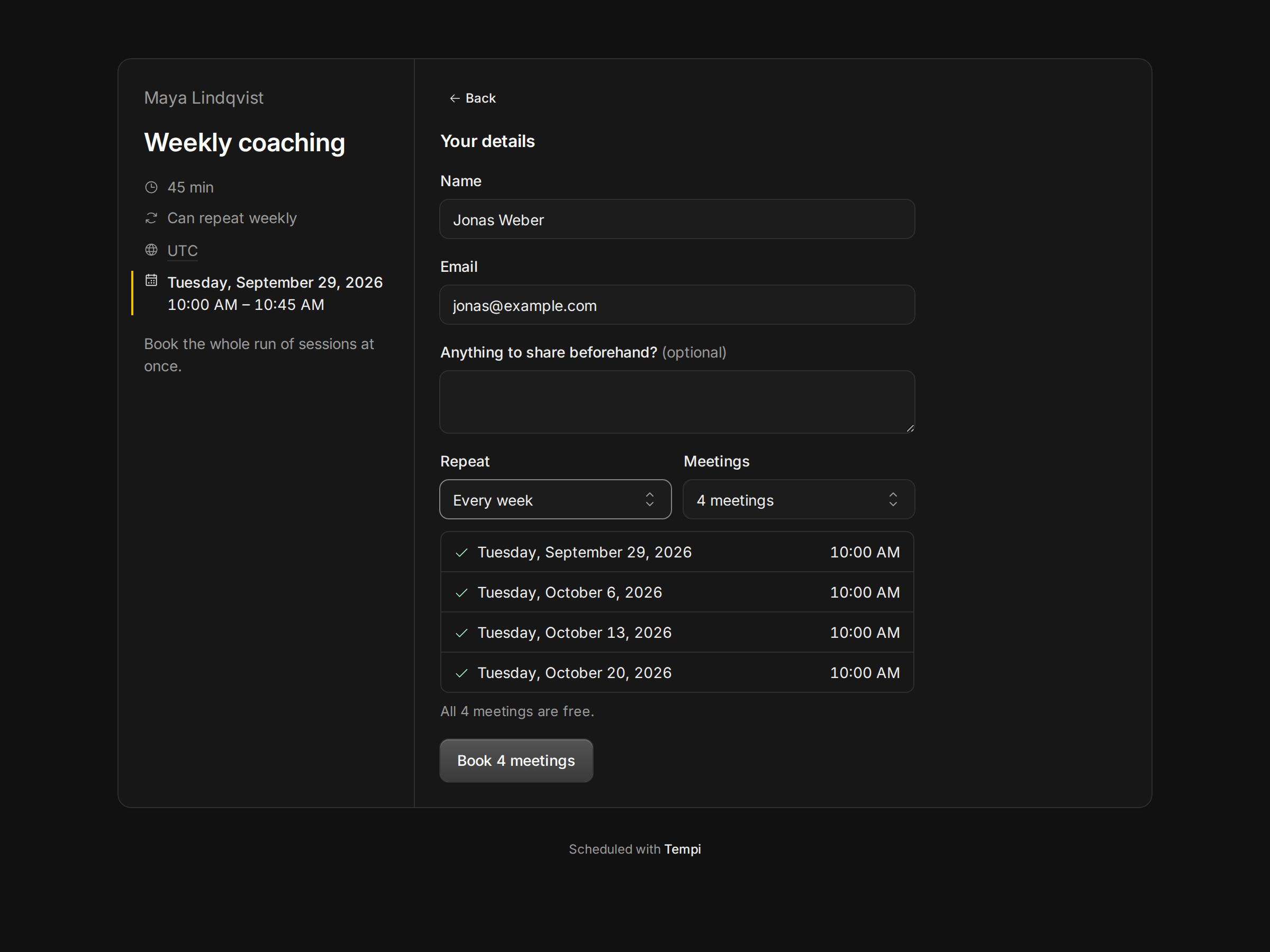Click the Book 4 meetings button

(516, 761)
